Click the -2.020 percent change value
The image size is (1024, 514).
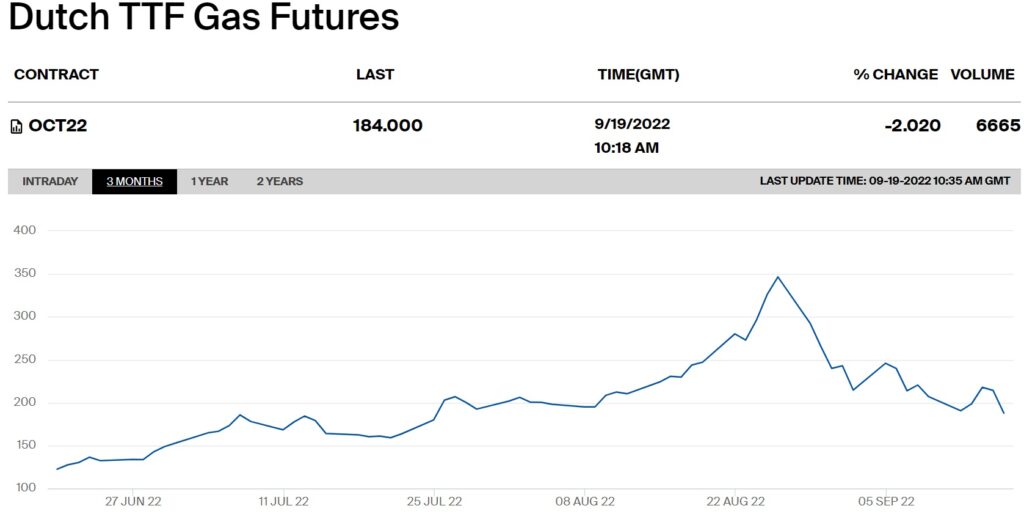[x=913, y=126]
